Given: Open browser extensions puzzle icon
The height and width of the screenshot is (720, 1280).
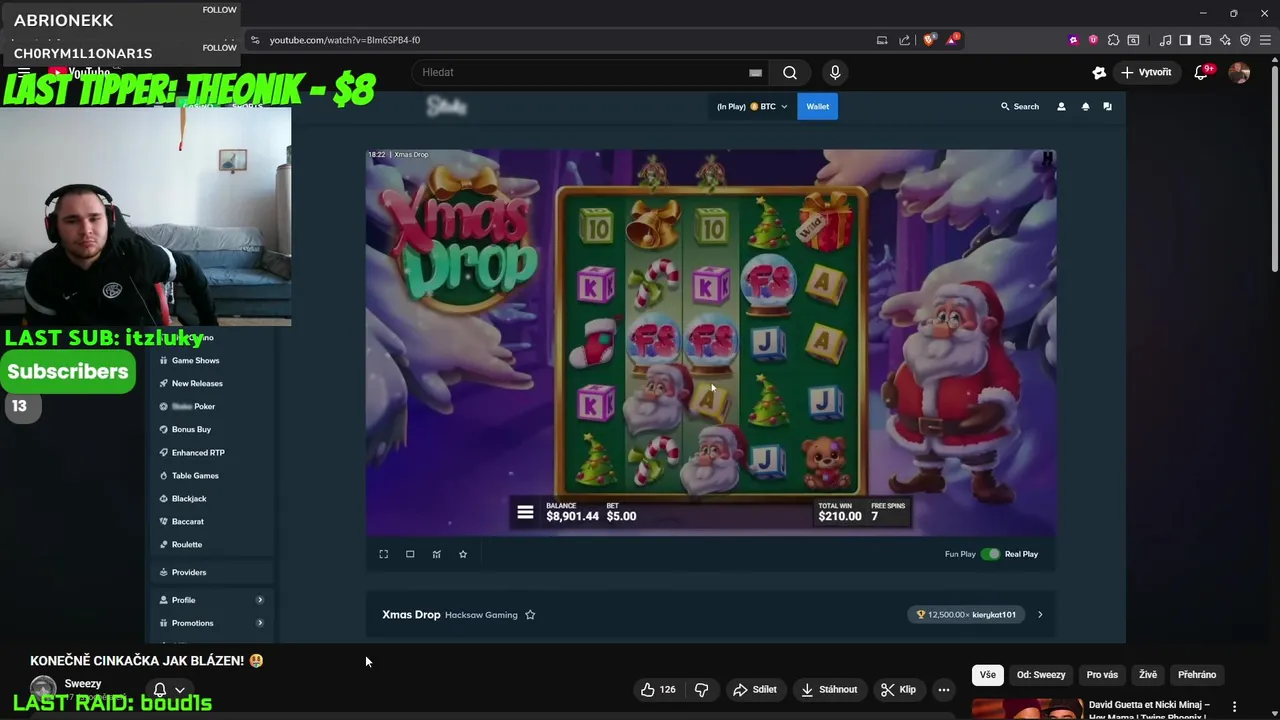Looking at the screenshot, I should click(x=1113, y=40).
